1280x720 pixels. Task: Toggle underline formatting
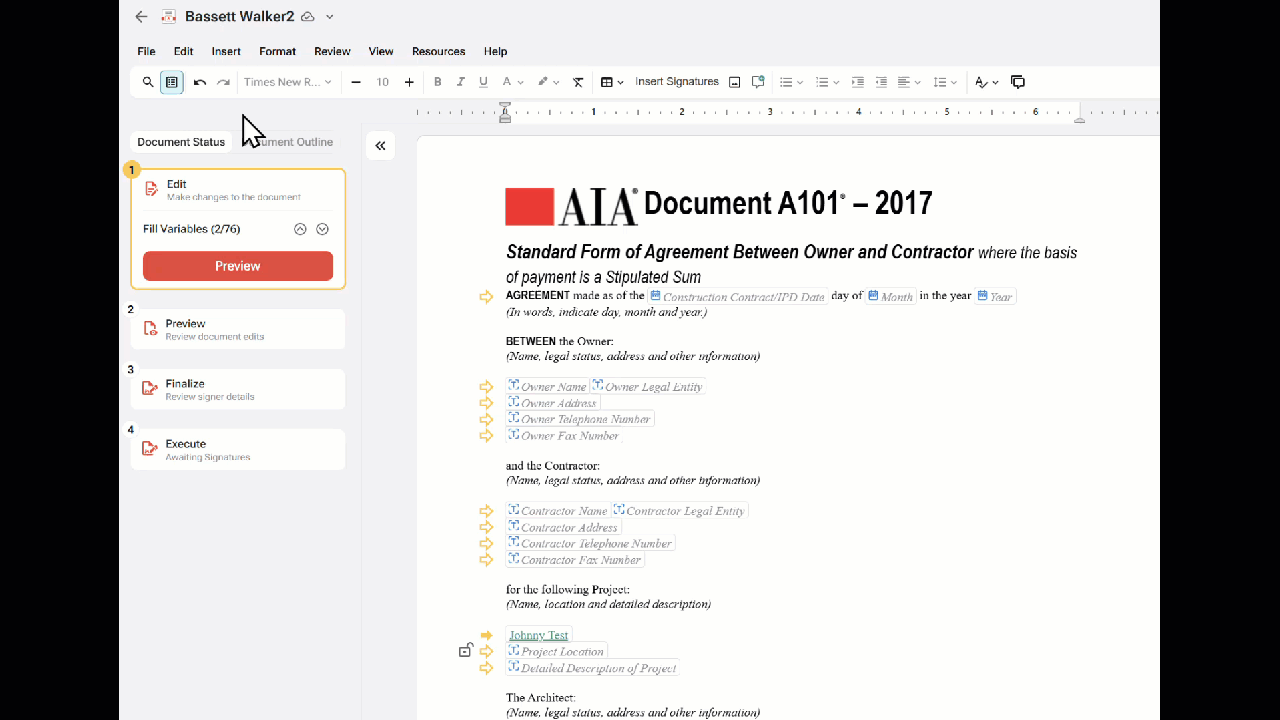click(484, 82)
